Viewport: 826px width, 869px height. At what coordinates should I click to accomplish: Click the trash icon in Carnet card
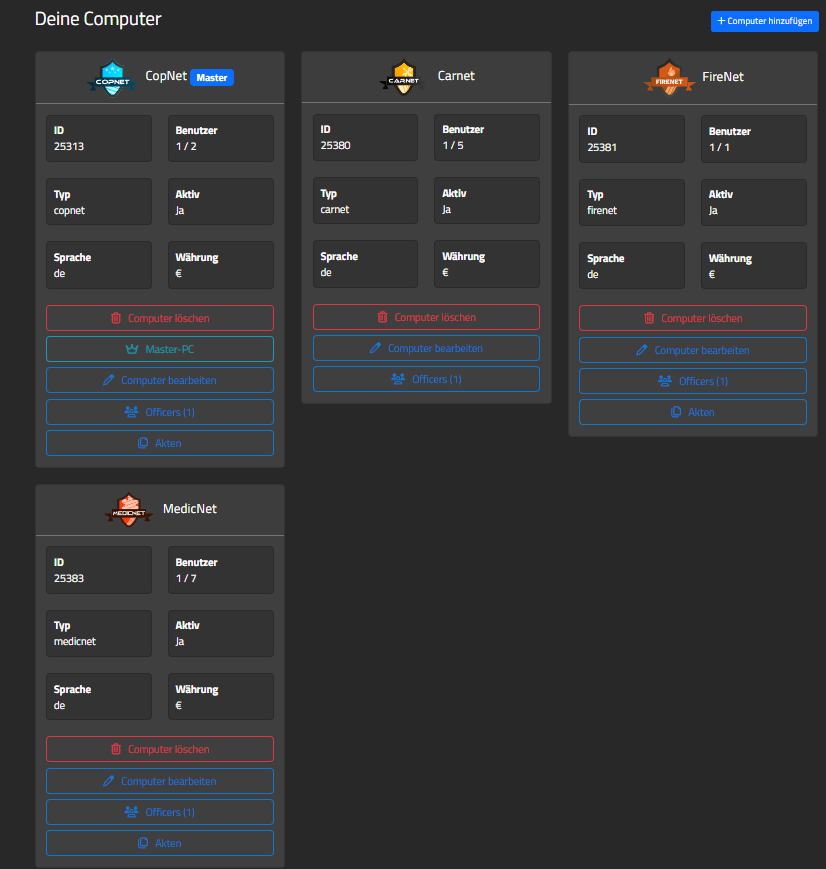[383, 317]
